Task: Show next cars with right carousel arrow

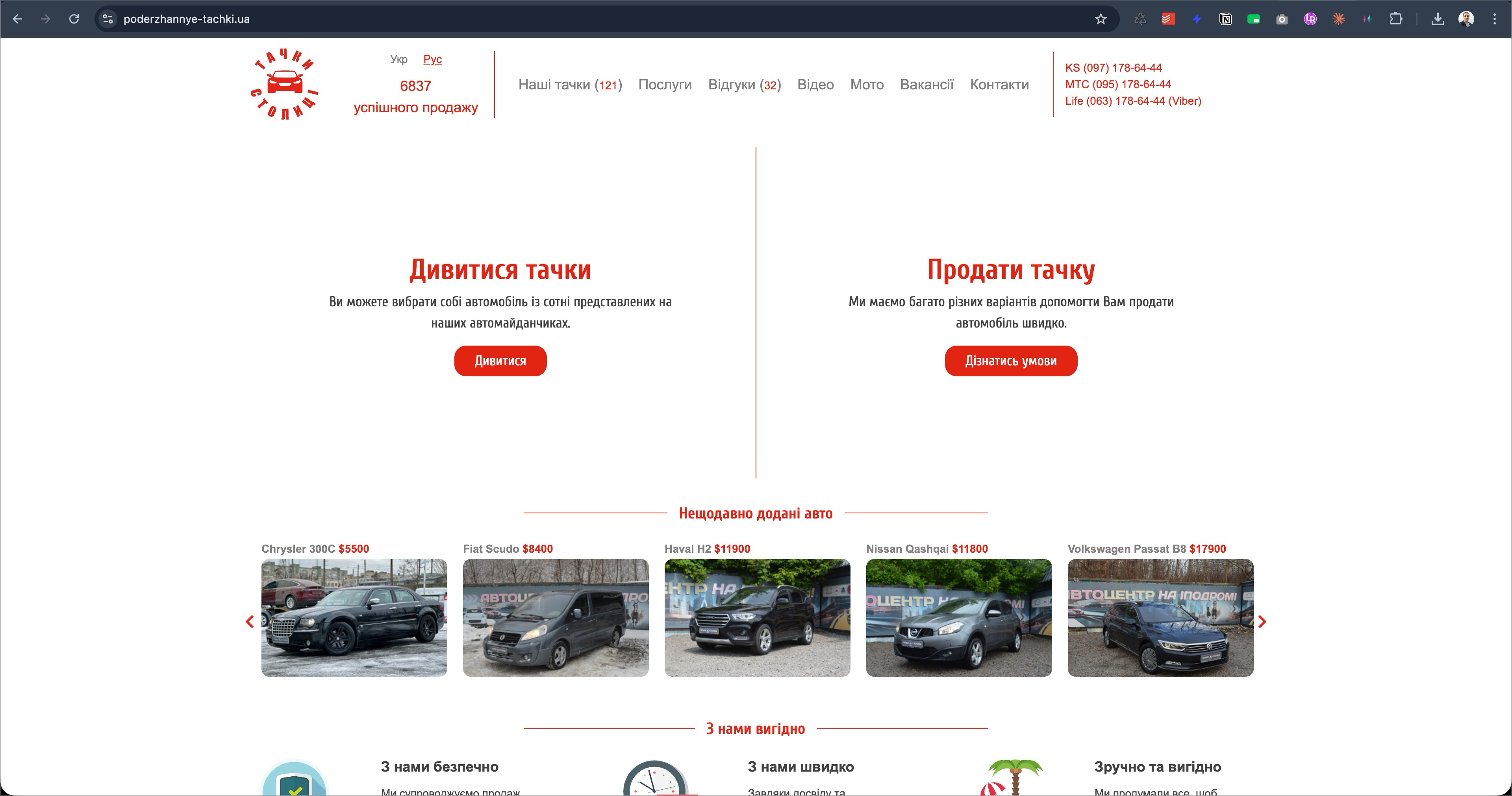Action: (x=1262, y=621)
